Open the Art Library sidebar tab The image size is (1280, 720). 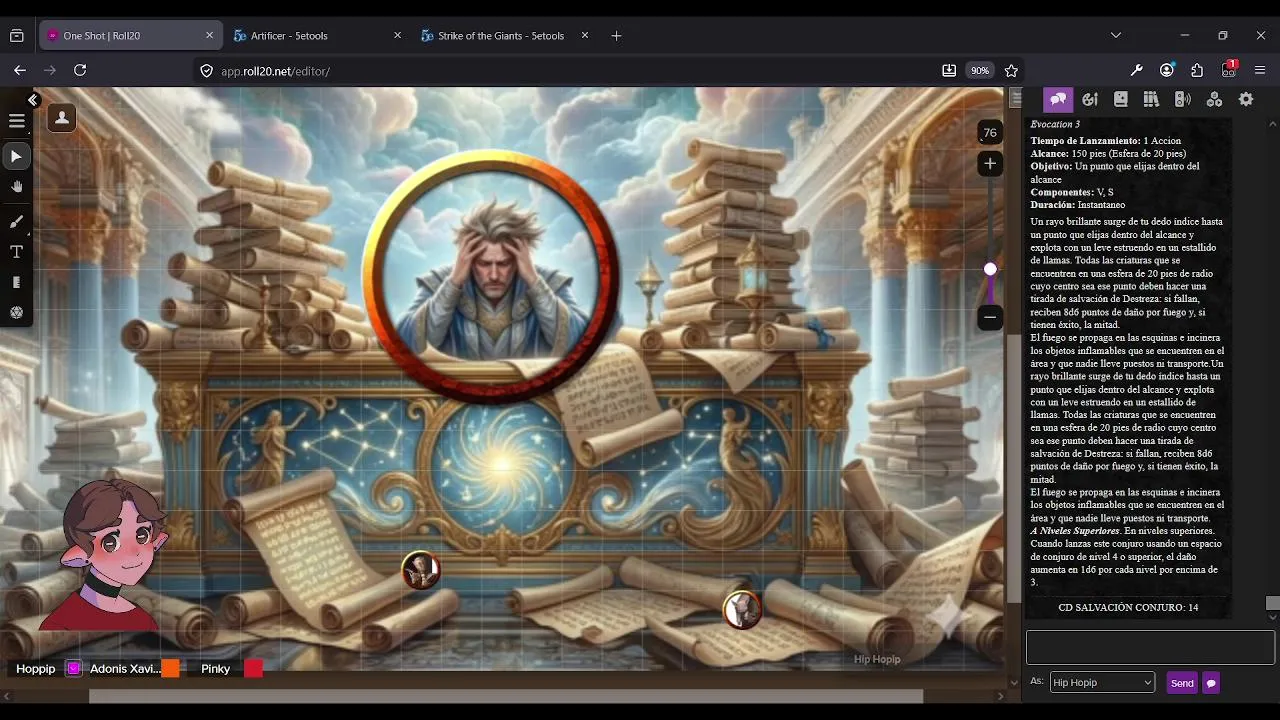1089,99
